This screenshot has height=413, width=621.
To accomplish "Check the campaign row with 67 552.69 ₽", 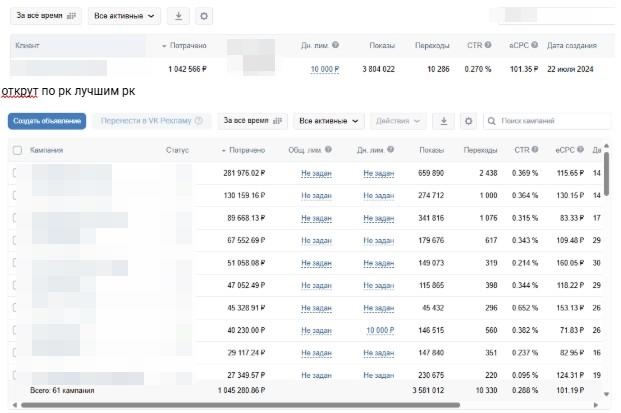I will coord(15,240).
